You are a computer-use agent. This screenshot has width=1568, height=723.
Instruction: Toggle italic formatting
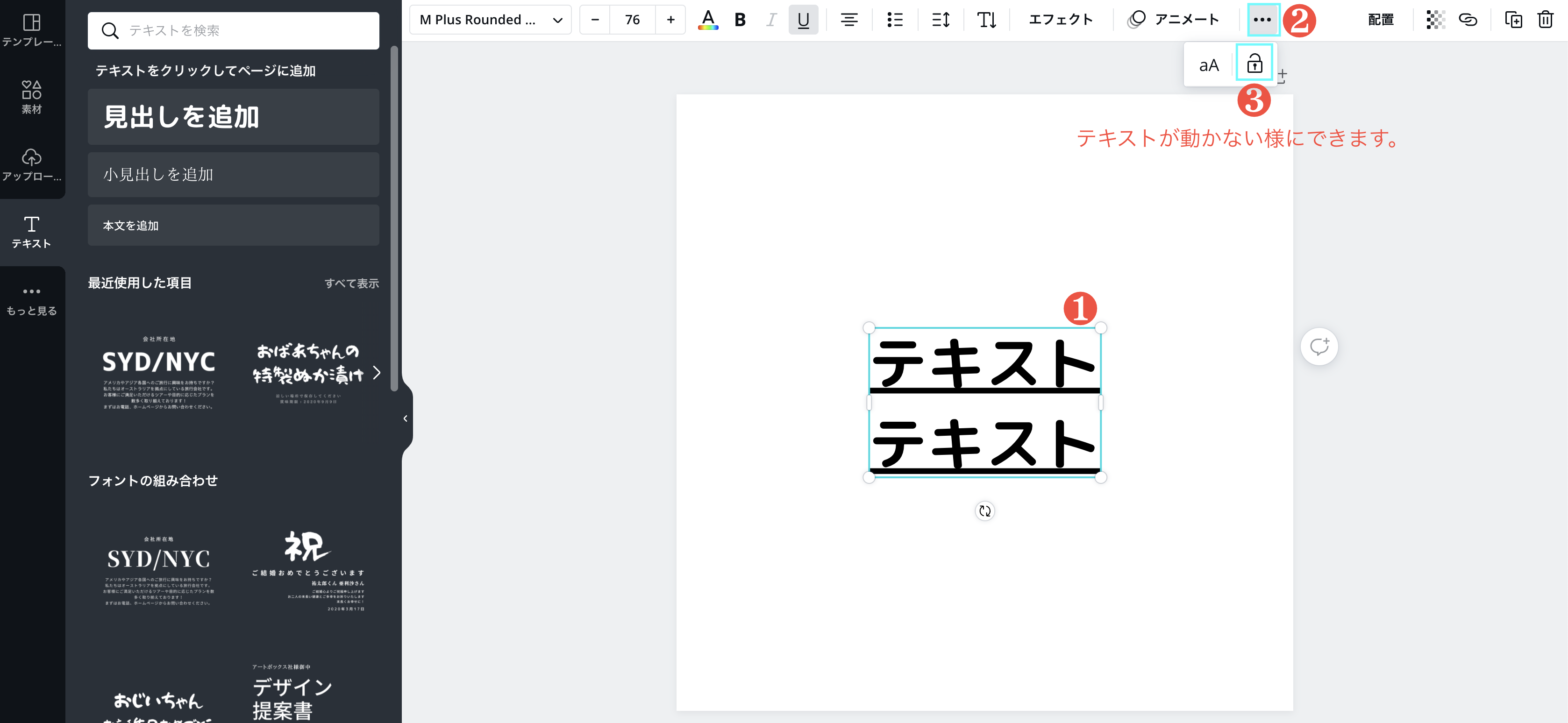point(771,20)
